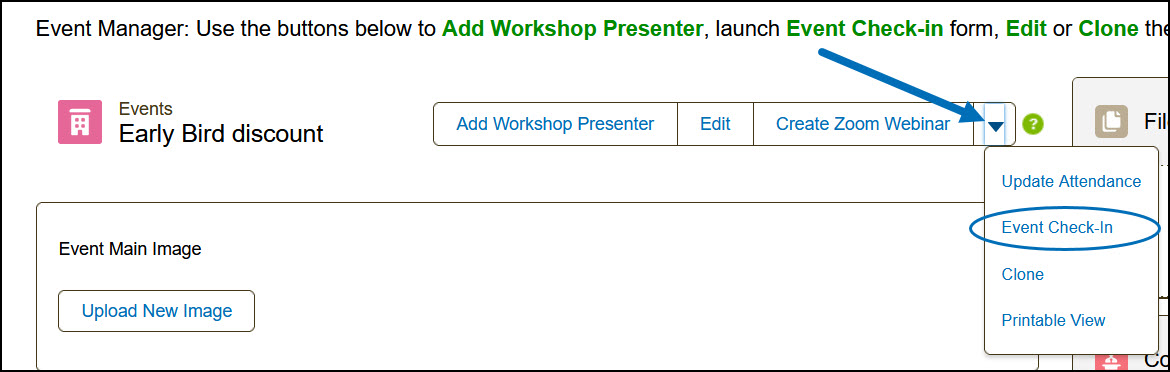Open the actions dropdown arrow beside Create Zoom Webinar
The image size is (1170, 372).
click(995, 124)
